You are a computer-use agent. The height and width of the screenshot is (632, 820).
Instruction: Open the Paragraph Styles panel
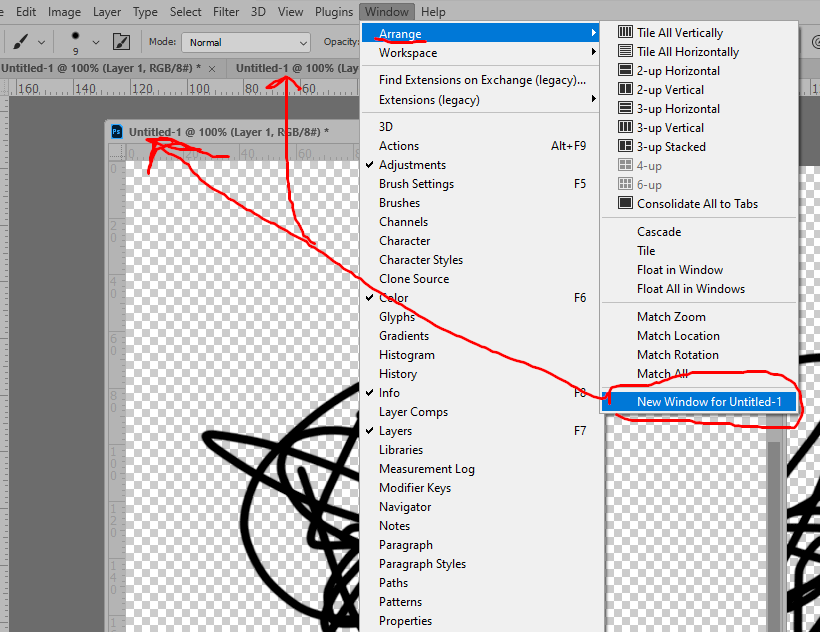pyautogui.click(x=480, y=564)
